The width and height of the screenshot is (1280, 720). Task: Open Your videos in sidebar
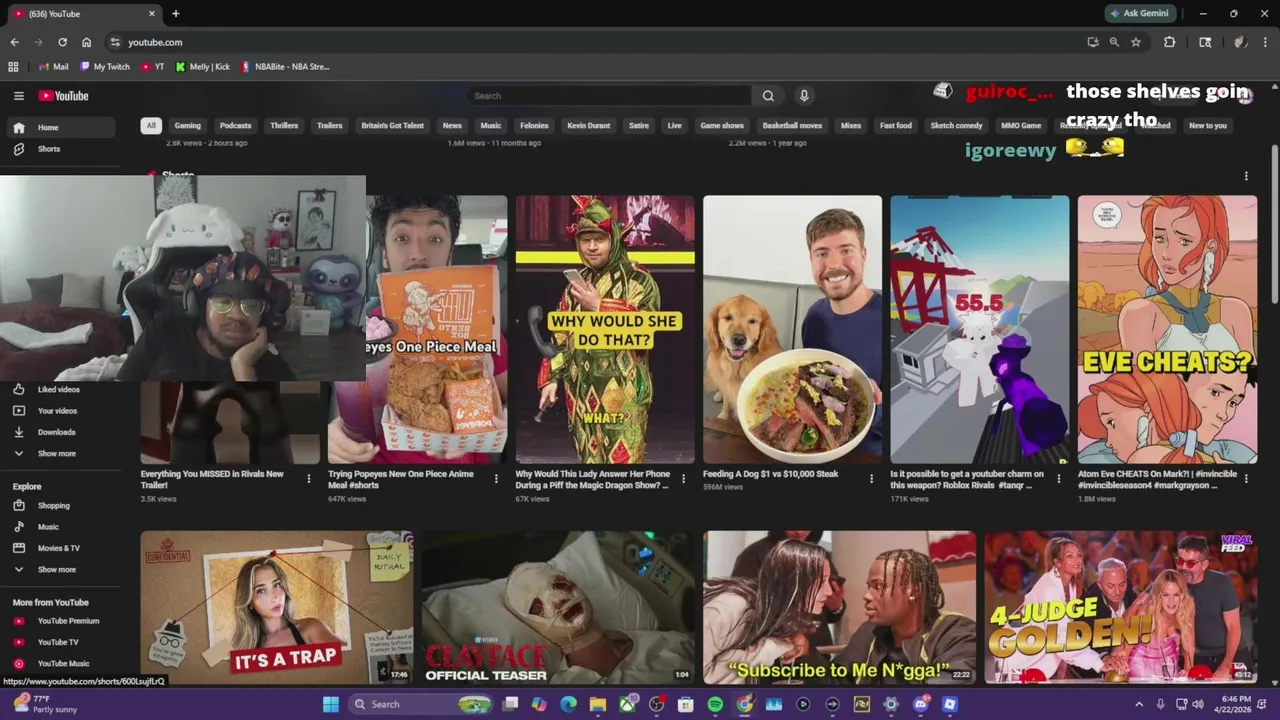(x=62, y=411)
